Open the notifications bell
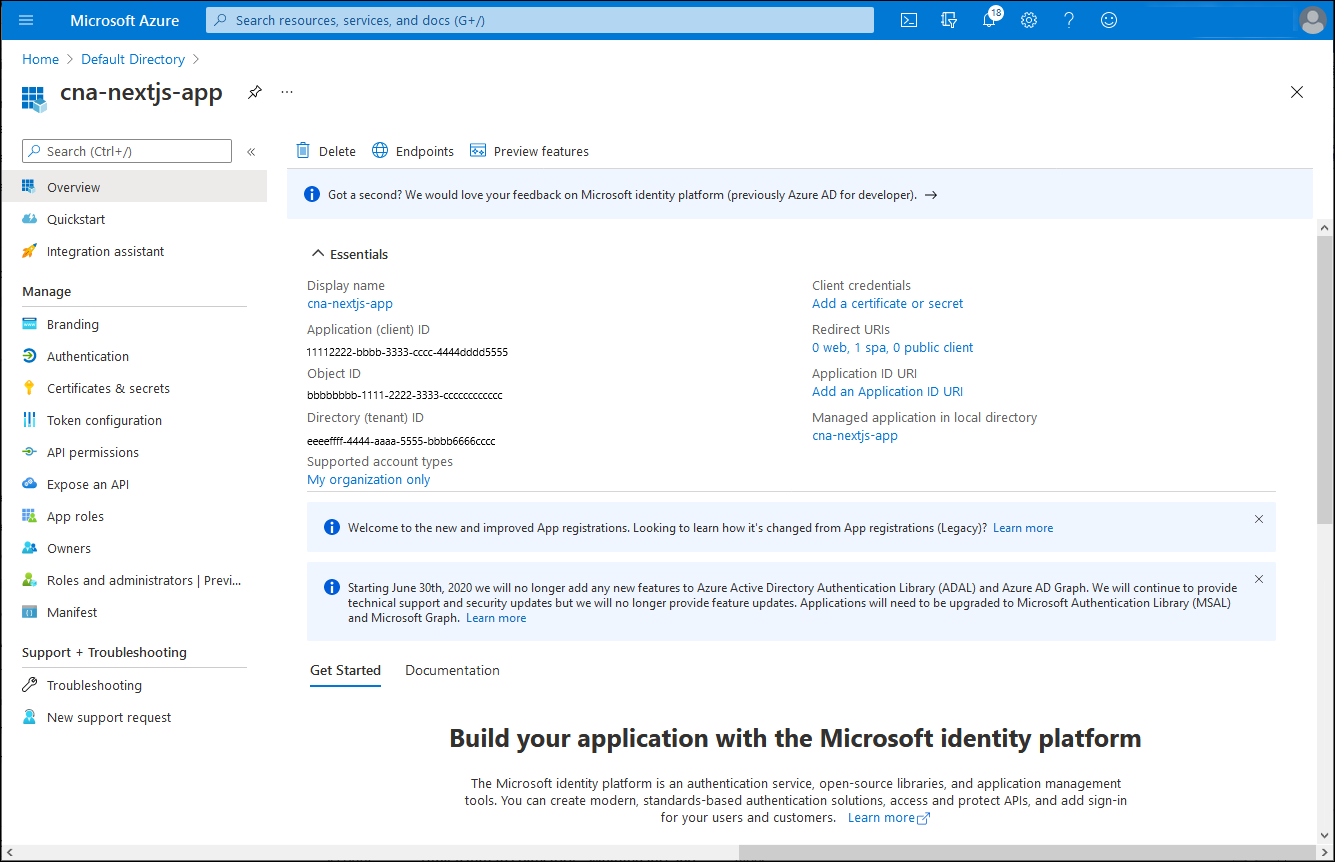This screenshot has height=862, width=1335. pos(989,20)
